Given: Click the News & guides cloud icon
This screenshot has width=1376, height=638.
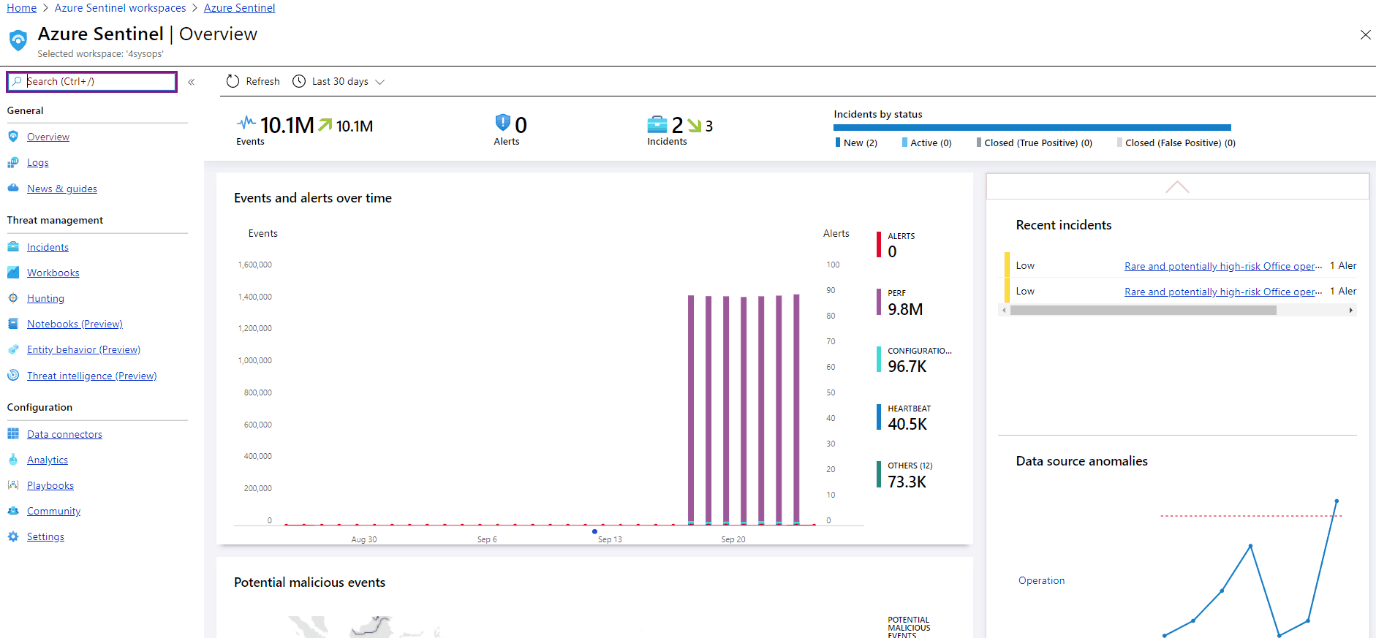Looking at the screenshot, I should (x=13, y=188).
